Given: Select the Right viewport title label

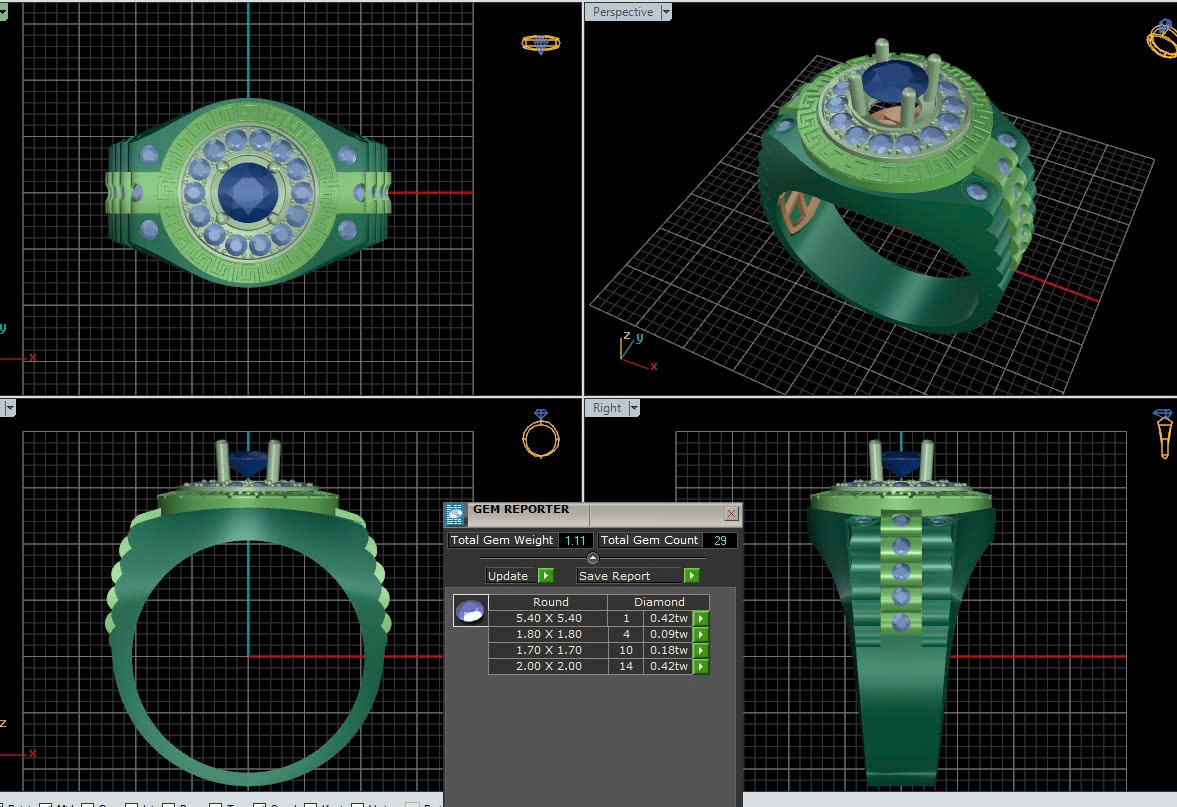Looking at the screenshot, I should (606, 408).
